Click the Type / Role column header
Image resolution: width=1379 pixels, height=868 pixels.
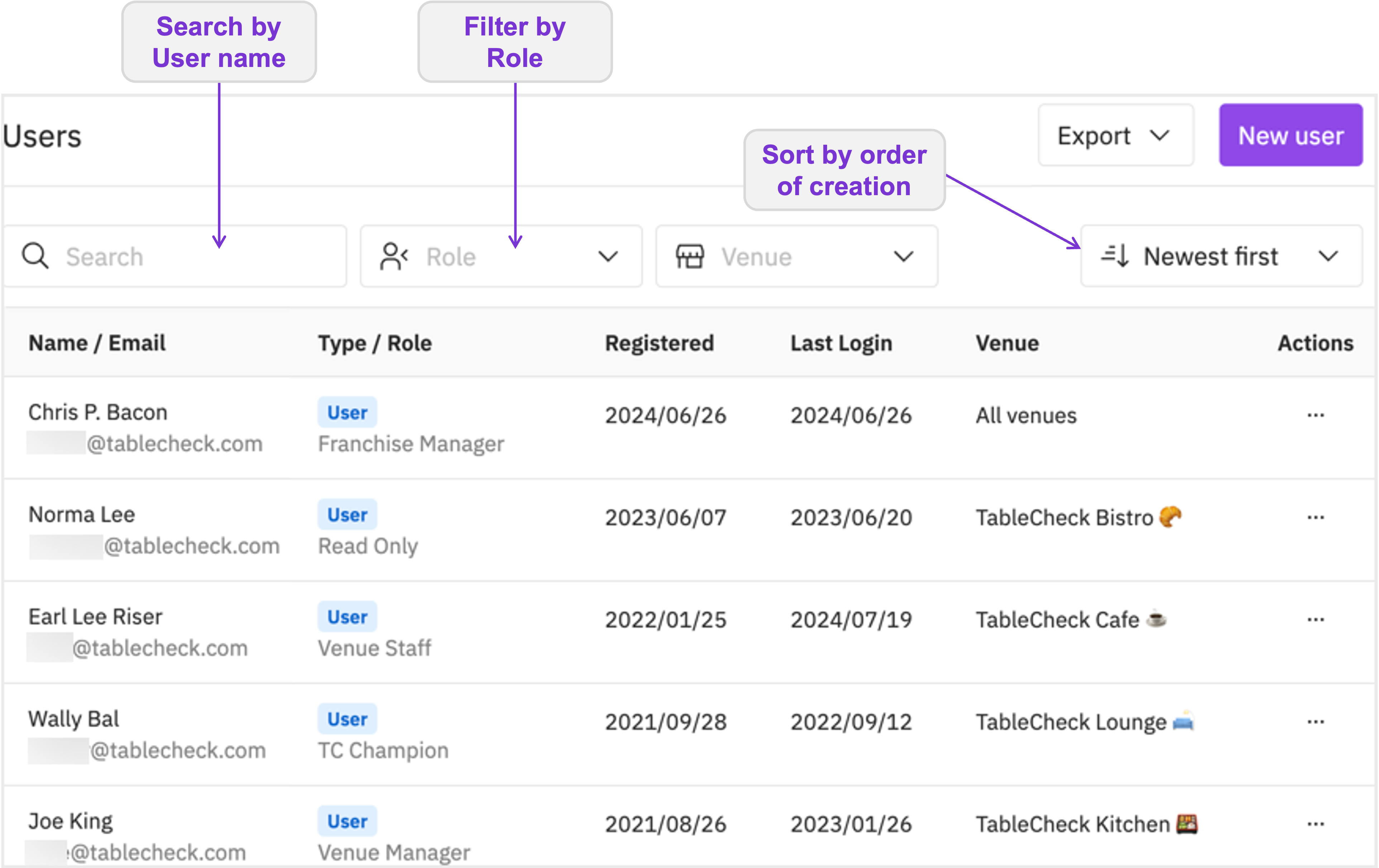click(375, 343)
